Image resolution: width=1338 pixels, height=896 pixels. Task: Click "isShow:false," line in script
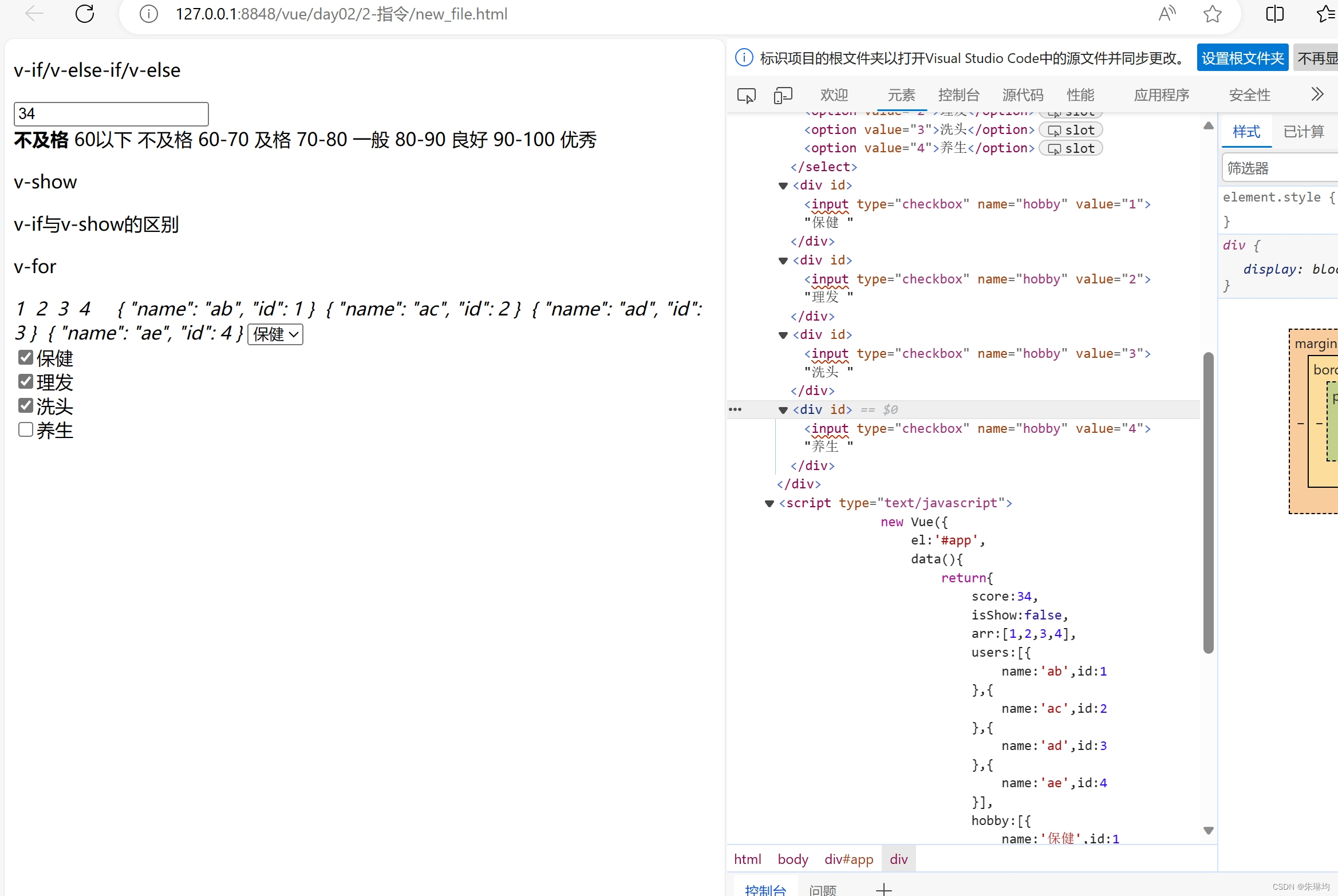tap(1020, 615)
